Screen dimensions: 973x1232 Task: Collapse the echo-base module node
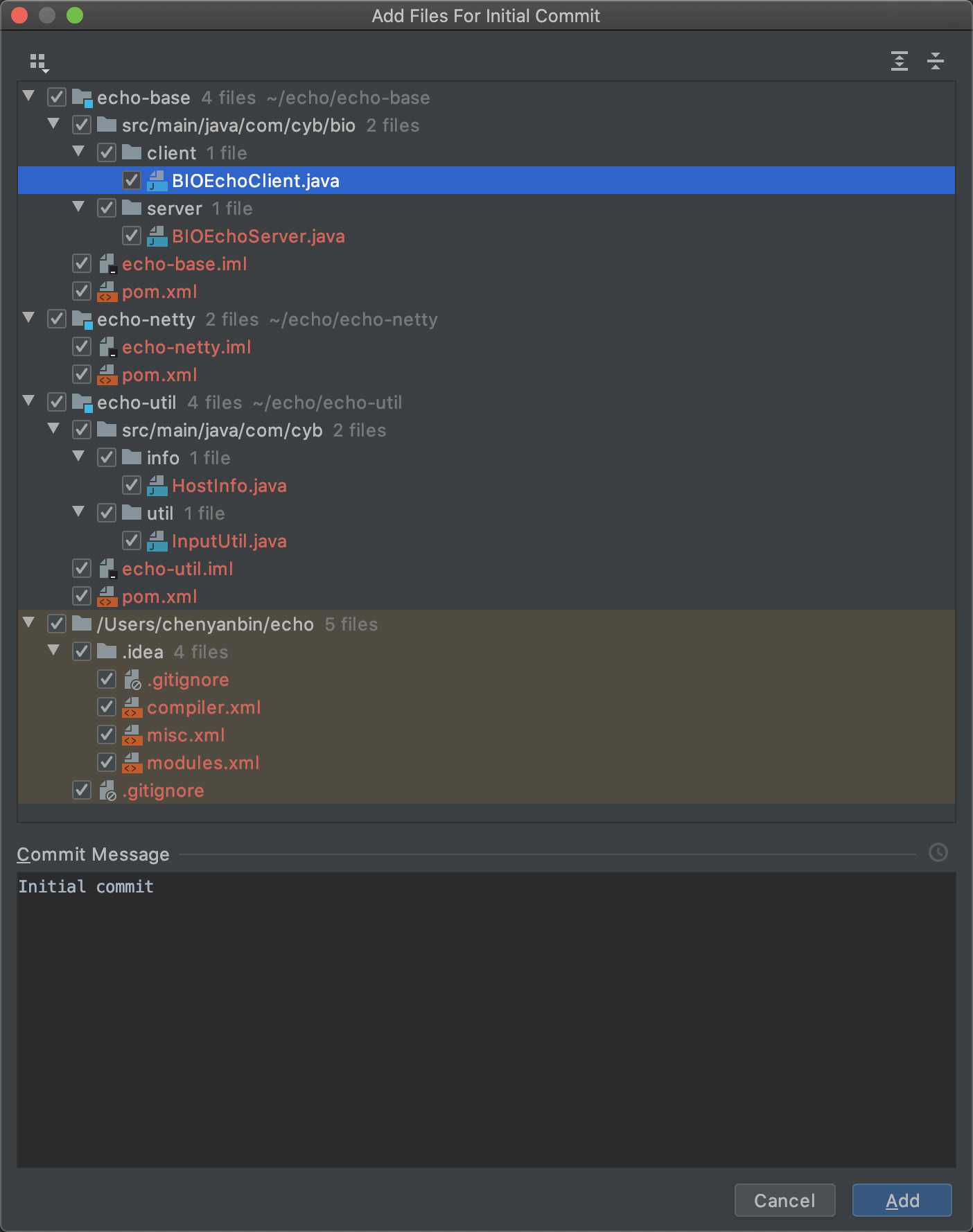pyautogui.click(x=29, y=96)
